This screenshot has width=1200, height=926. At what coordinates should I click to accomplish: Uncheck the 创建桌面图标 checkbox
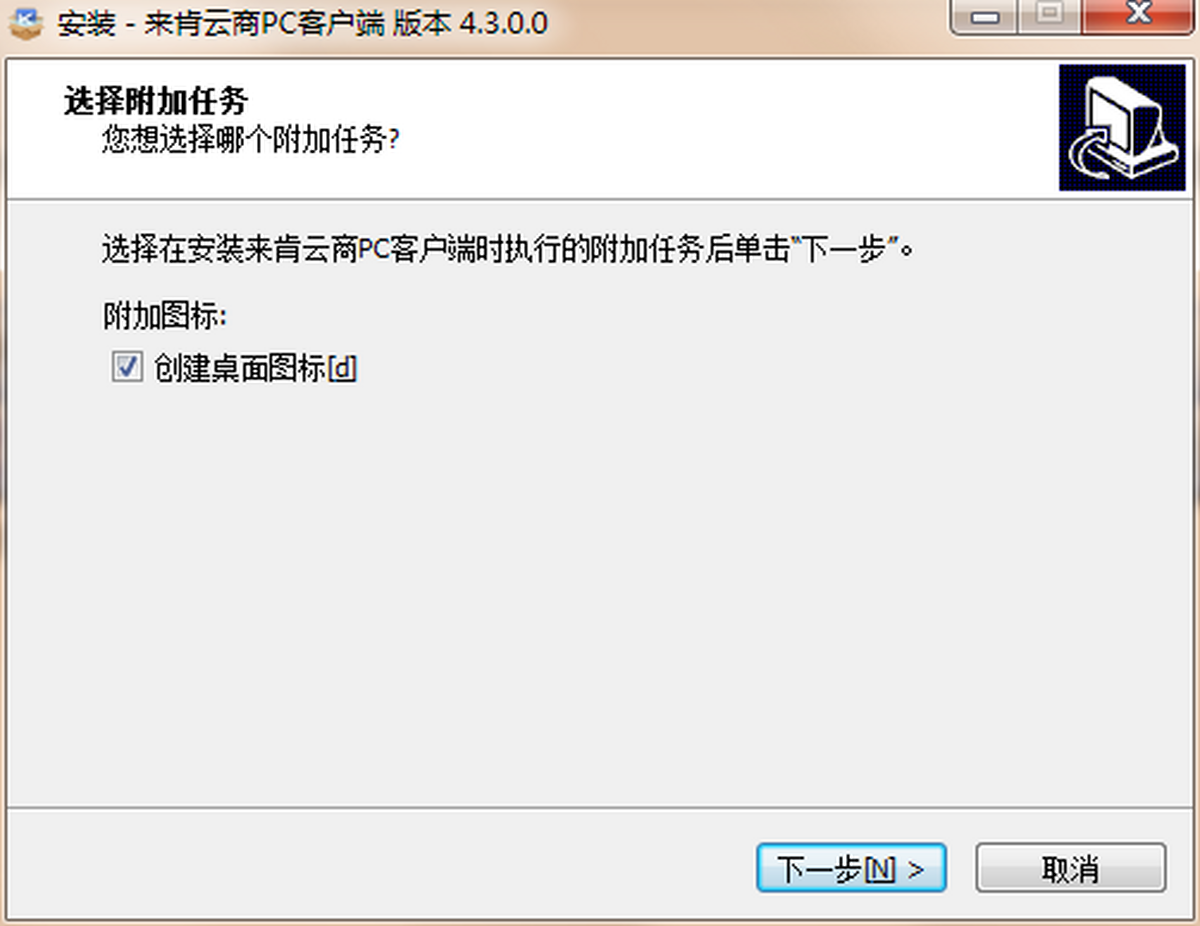pos(126,368)
